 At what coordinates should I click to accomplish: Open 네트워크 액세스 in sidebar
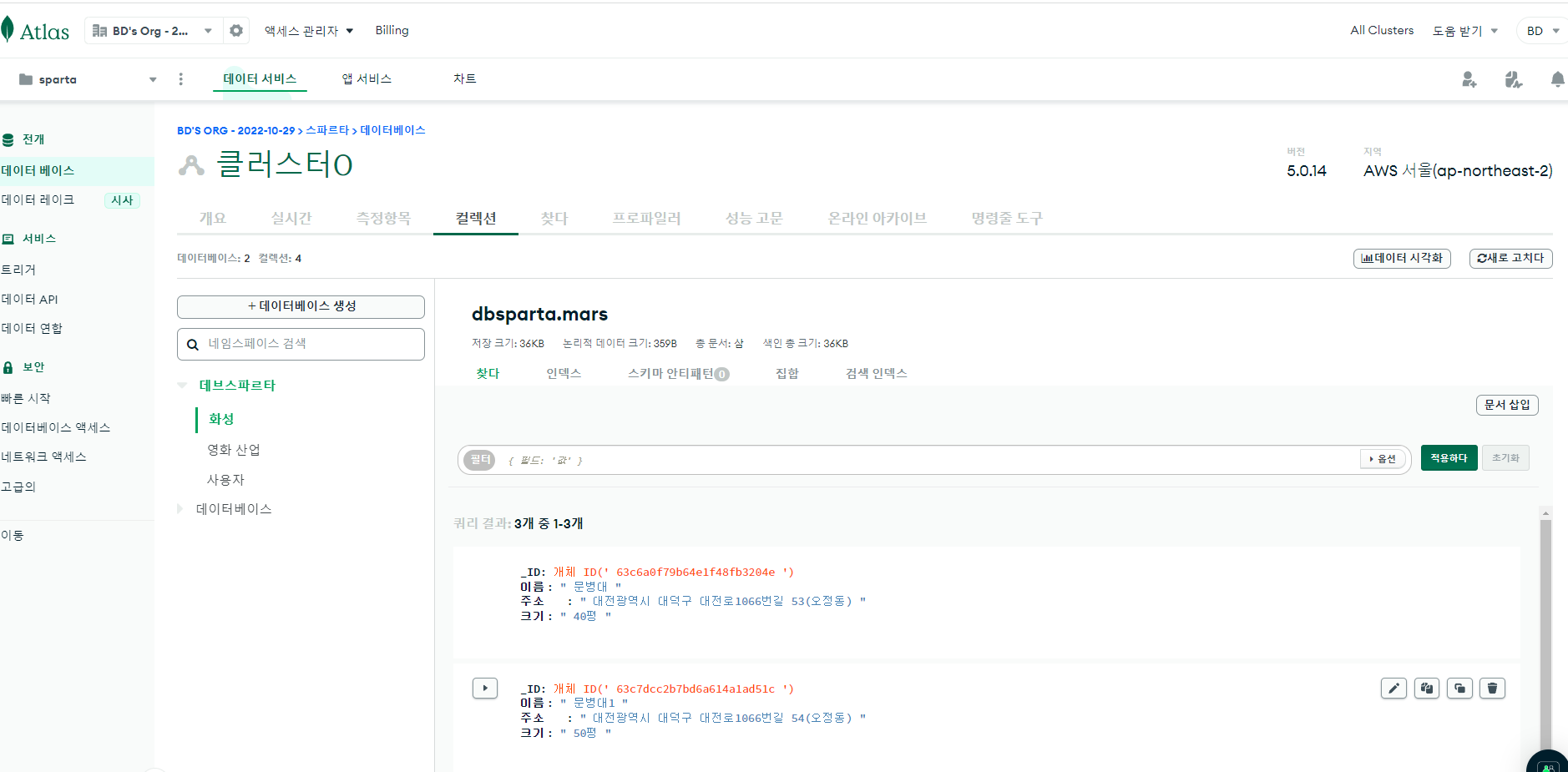[x=44, y=457]
